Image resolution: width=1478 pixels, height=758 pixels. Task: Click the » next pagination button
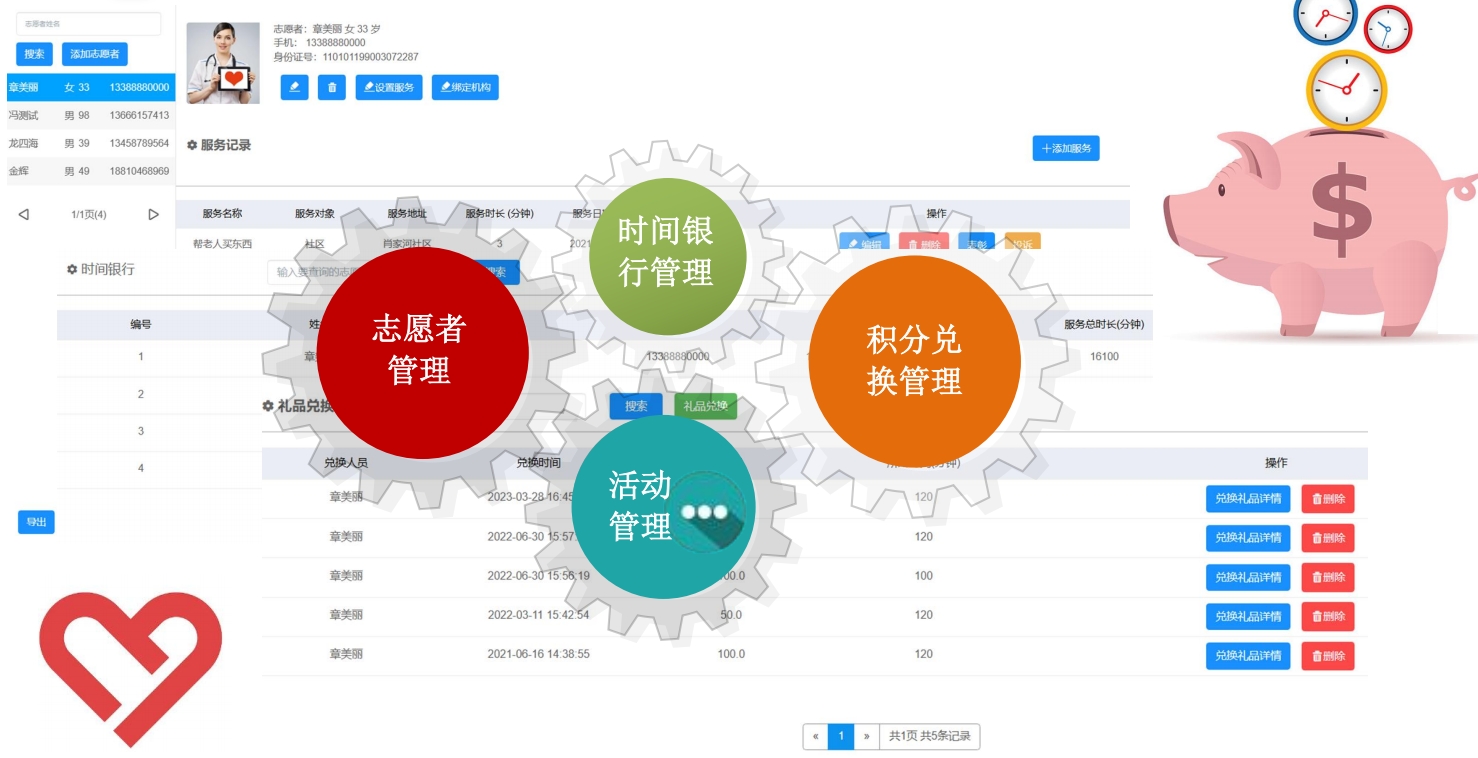(866, 737)
